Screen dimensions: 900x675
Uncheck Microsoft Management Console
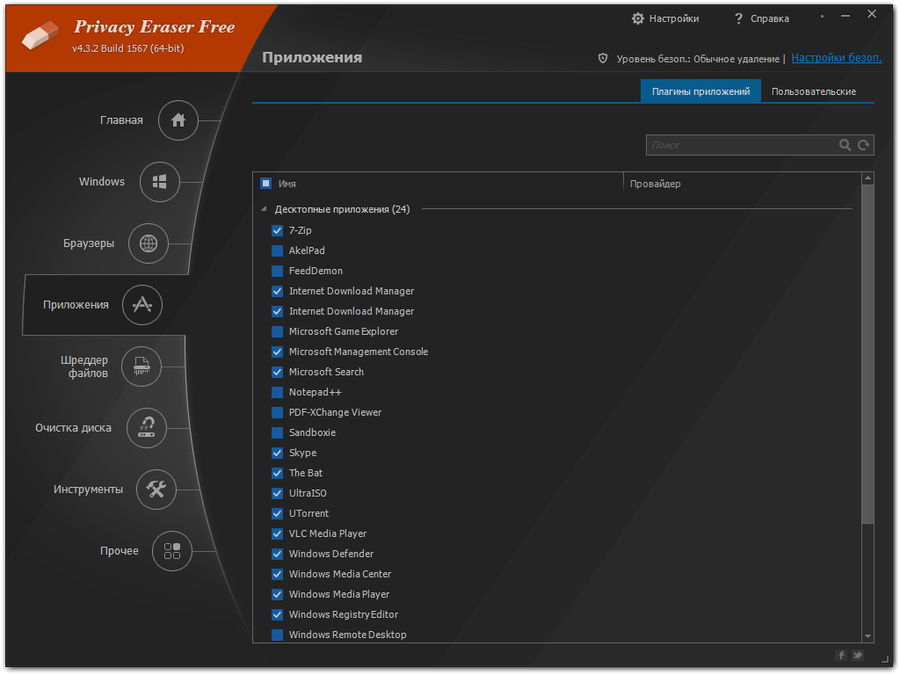[x=277, y=352]
